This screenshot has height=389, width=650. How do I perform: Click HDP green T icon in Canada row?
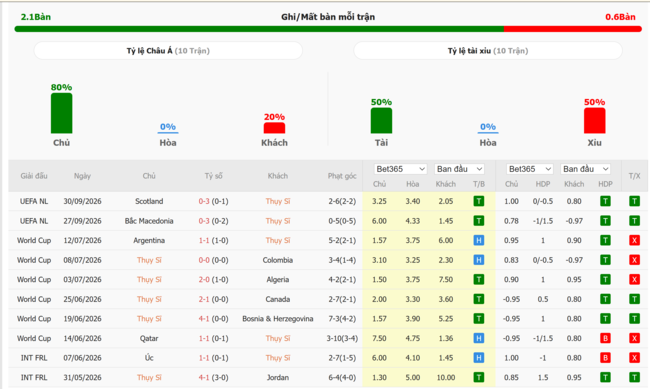pos(605,299)
